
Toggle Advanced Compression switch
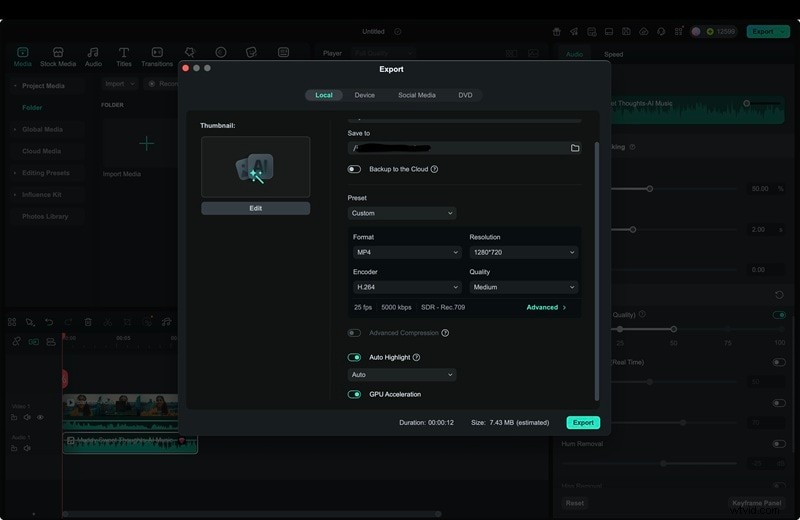[354, 333]
